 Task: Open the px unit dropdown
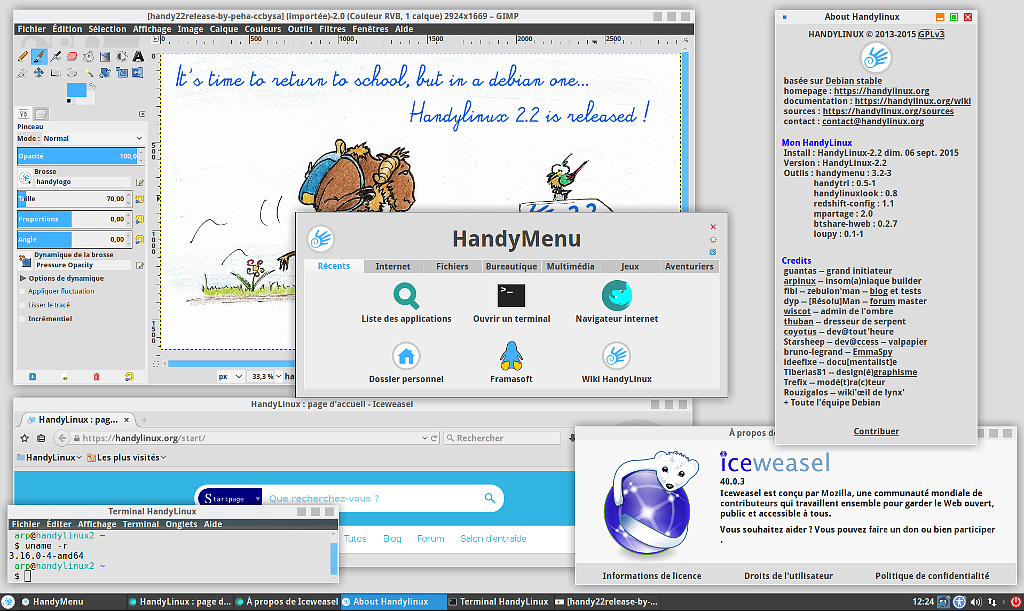tap(231, 376)
